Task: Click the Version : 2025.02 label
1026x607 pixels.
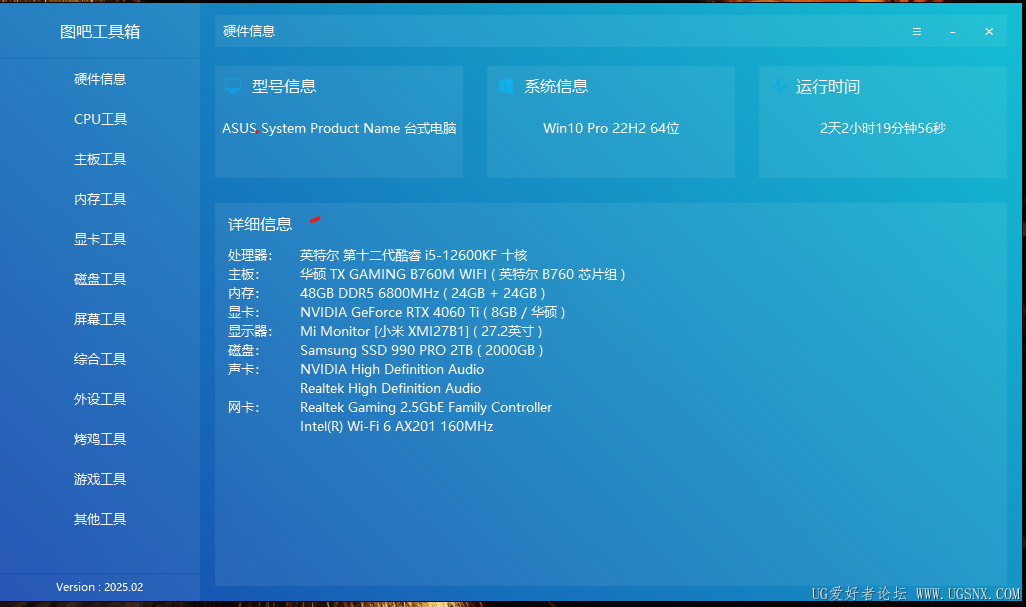Action: (x=99, y=587)
